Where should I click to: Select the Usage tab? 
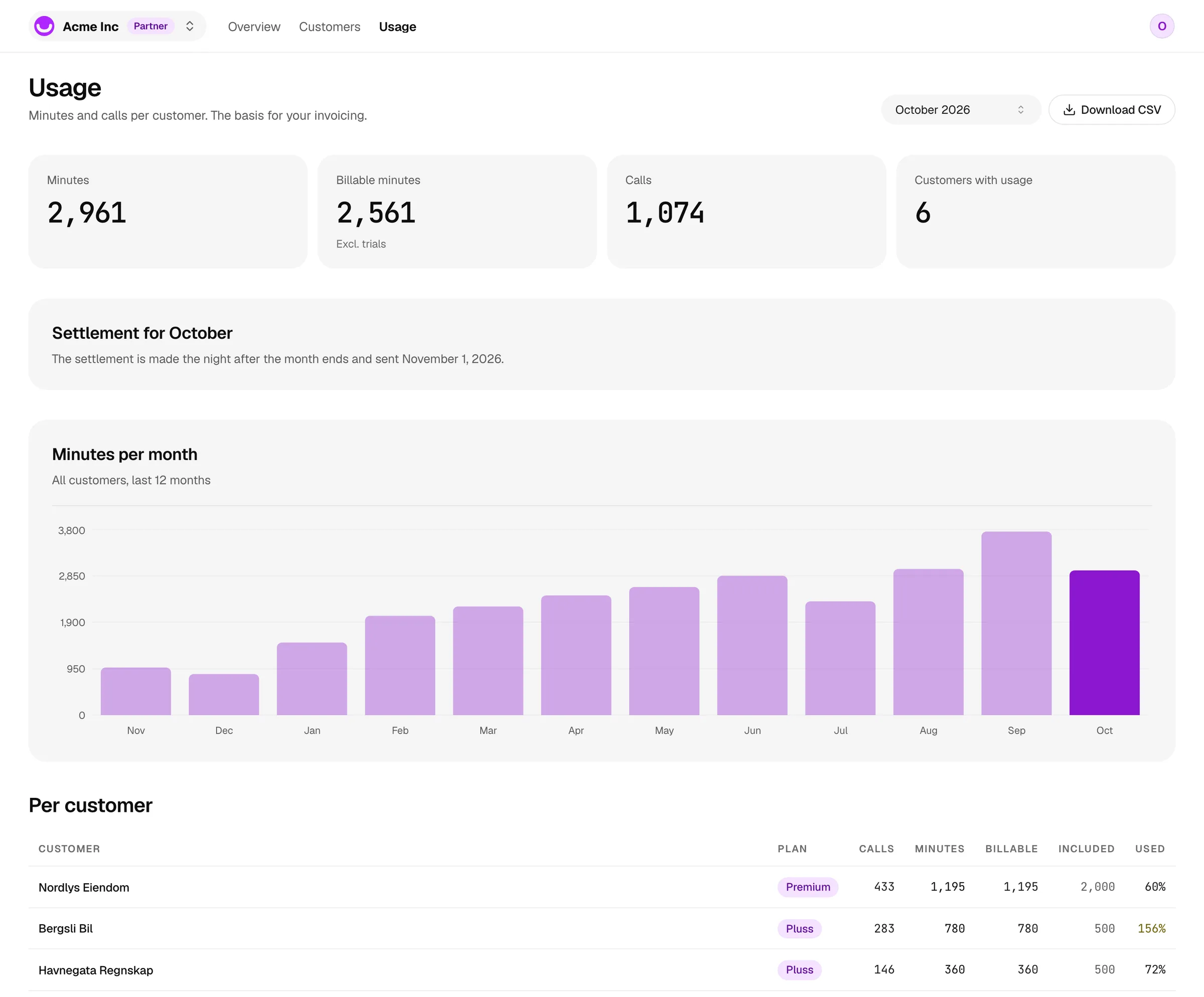(x=397, y=27)
